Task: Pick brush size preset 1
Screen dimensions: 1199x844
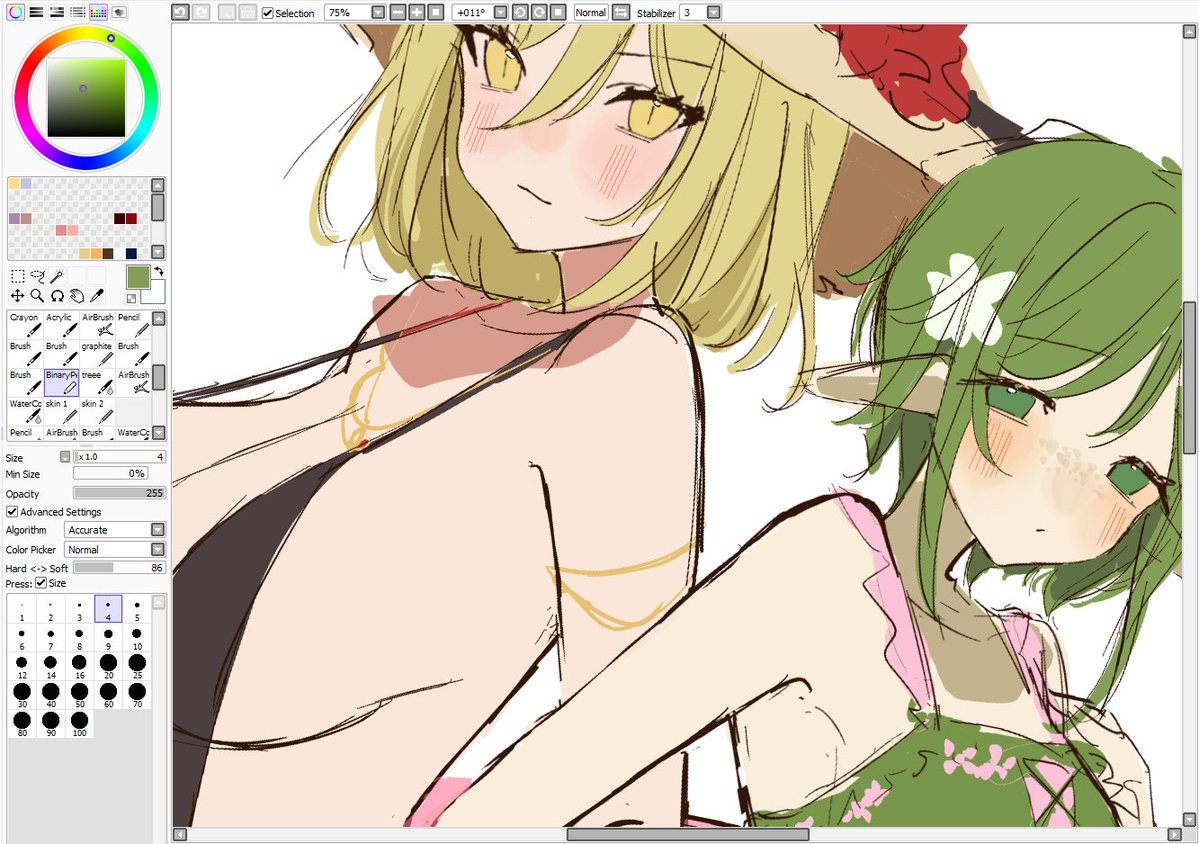Action: tap(21, 610)
